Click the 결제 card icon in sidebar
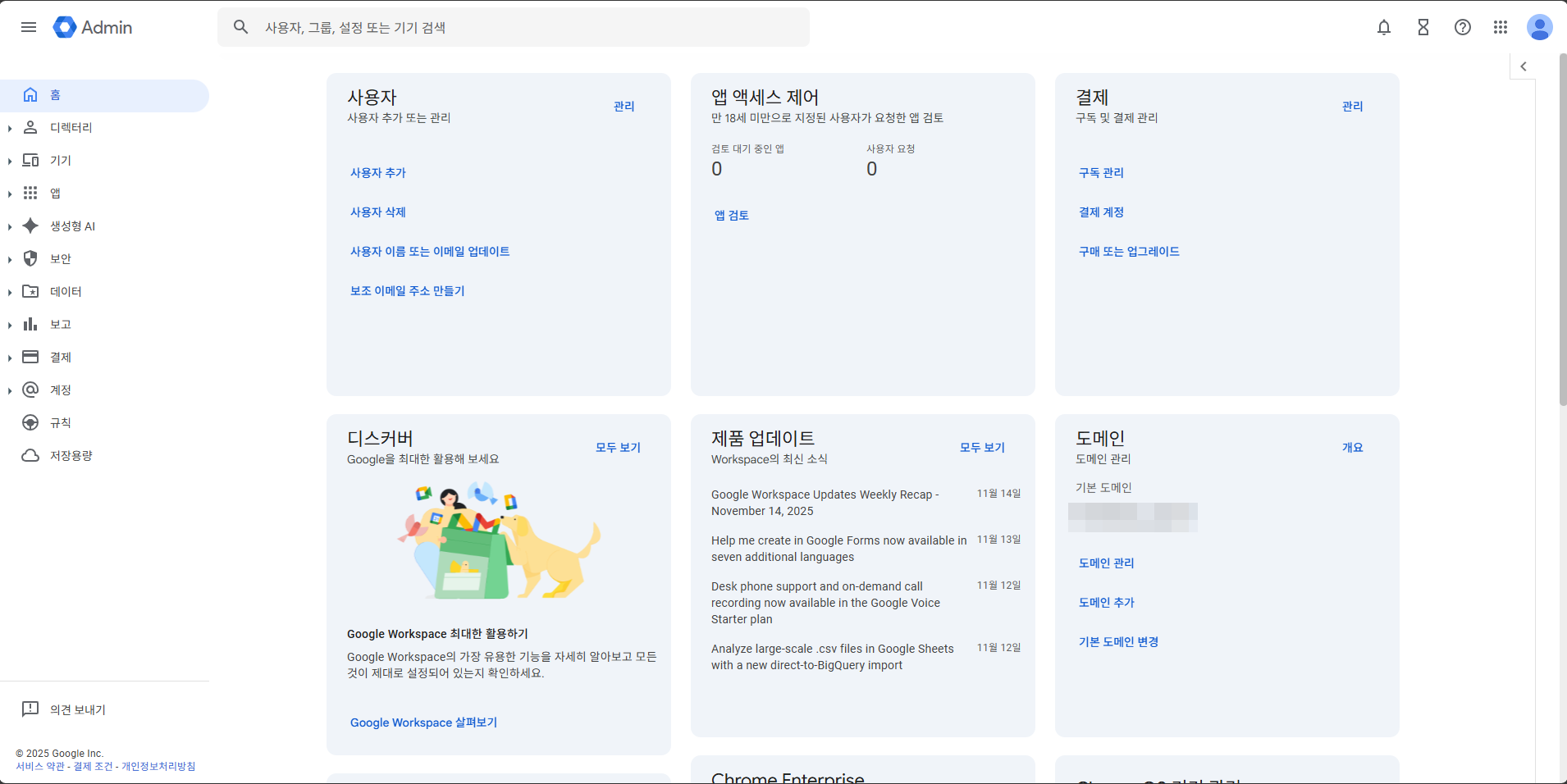This screenshot has width=1567, height=784. pos(30,357)
